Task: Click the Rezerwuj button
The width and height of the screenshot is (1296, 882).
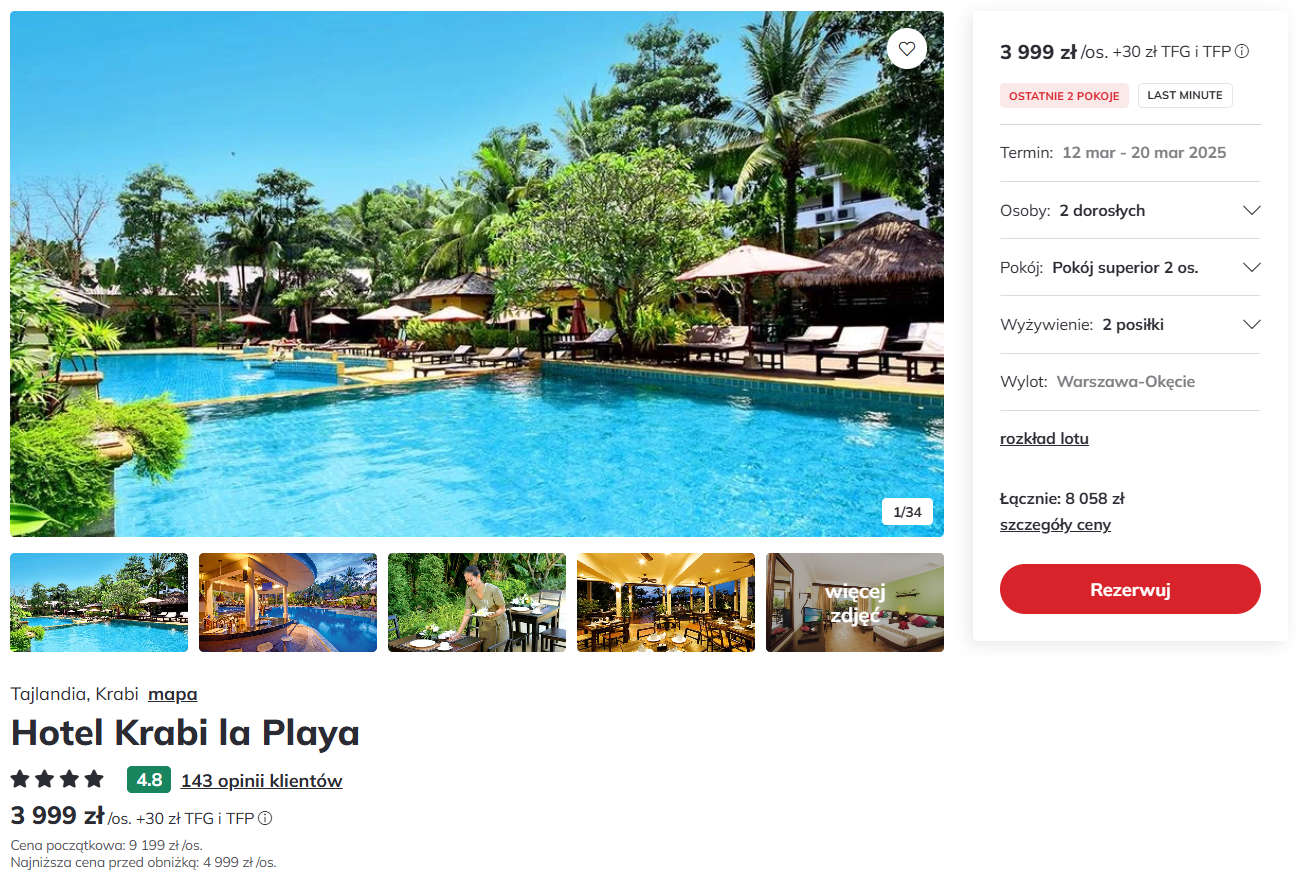Action: click(x=1130, y=589)
